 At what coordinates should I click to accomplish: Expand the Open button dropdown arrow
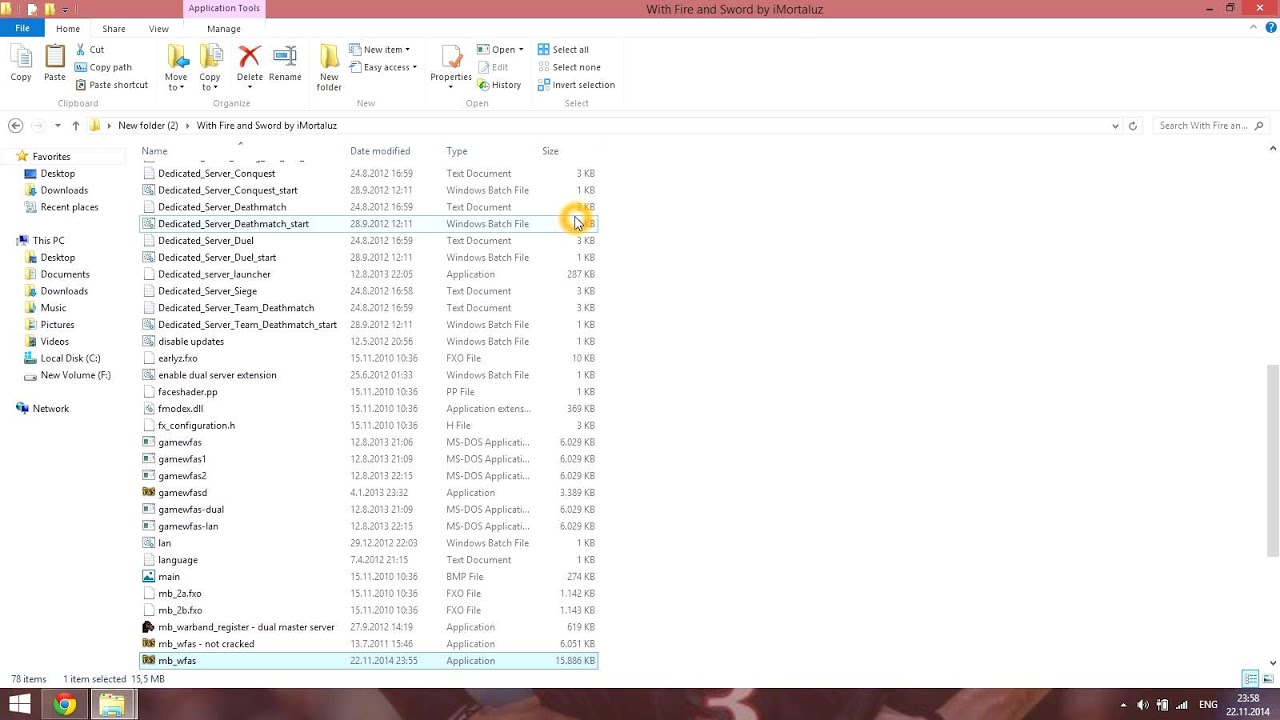coord(520,49)
